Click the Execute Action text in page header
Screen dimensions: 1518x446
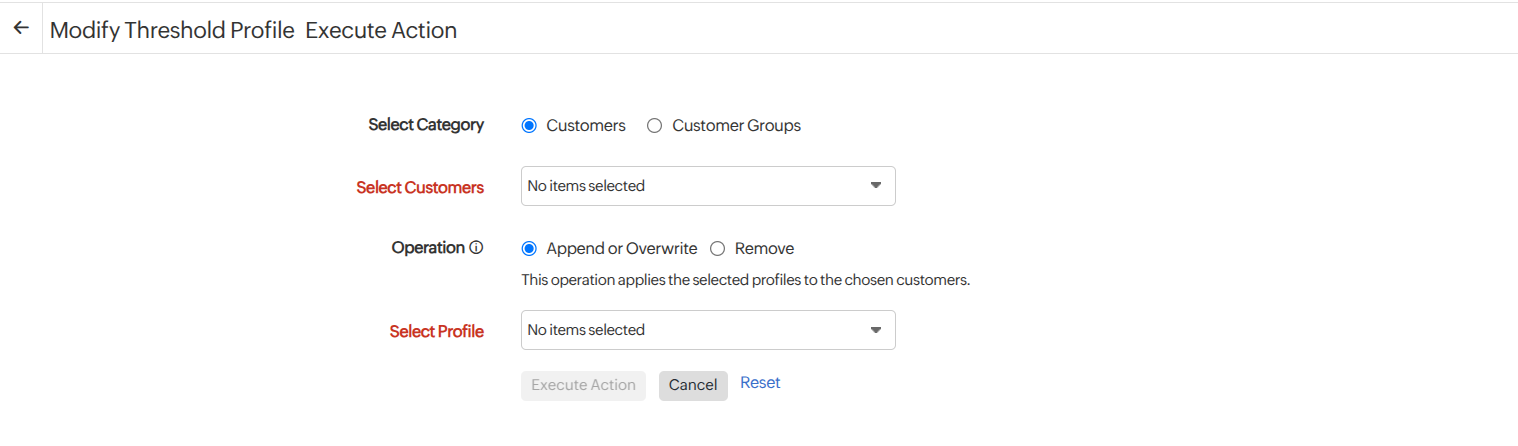pos(381,31)
